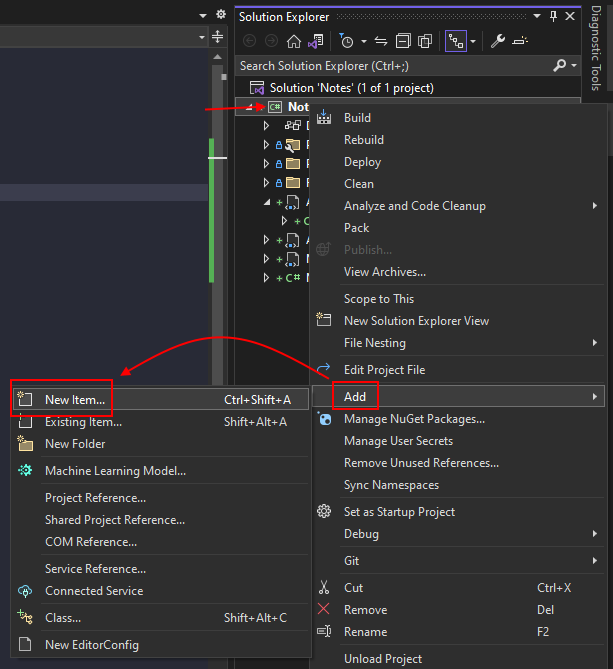The height and width of the screenshot is (669, 613).
Task: Click the Forward navigation arrow in Solution Explorer
Action: click(x=271, y=41)
